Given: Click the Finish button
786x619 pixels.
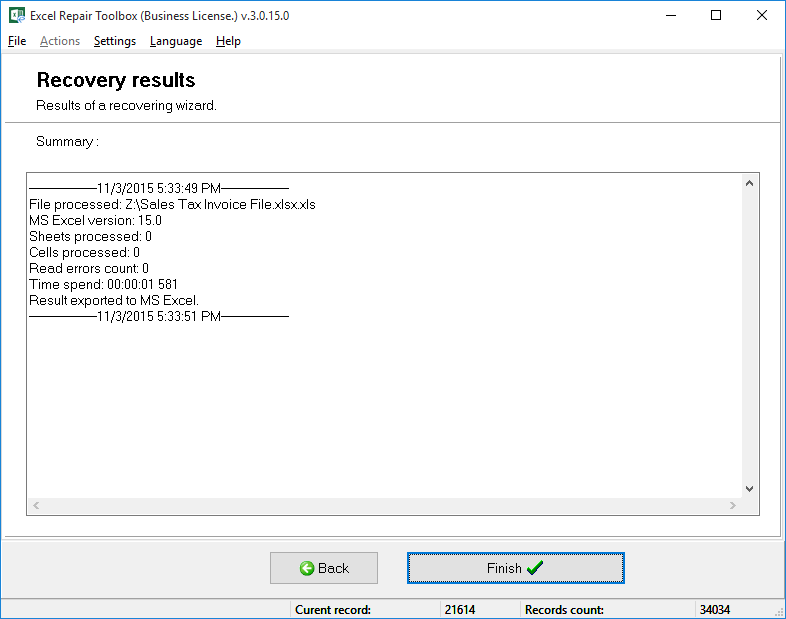Looking at the screenshot, I should click(x=516, y=568).
